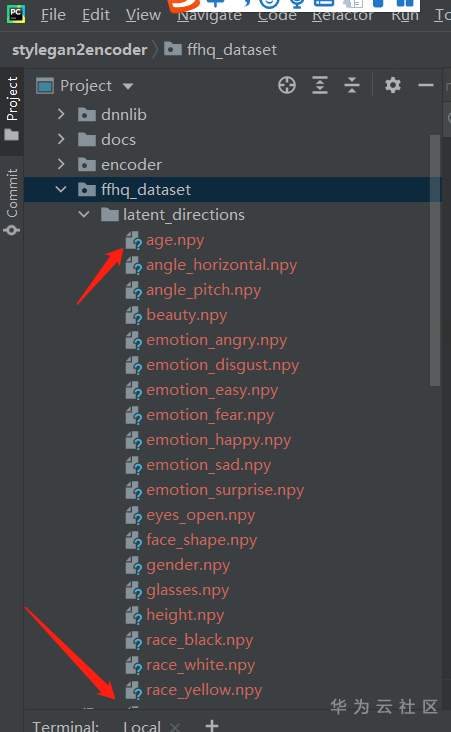Open the Edit menu

click(96, 15)
